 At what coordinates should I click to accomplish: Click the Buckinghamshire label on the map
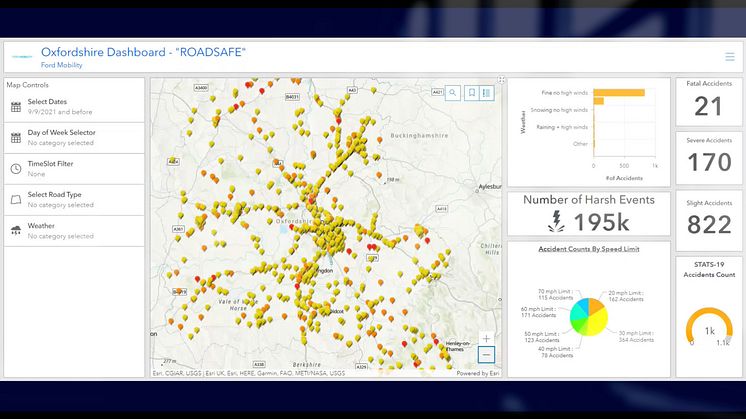click(419, 136)
